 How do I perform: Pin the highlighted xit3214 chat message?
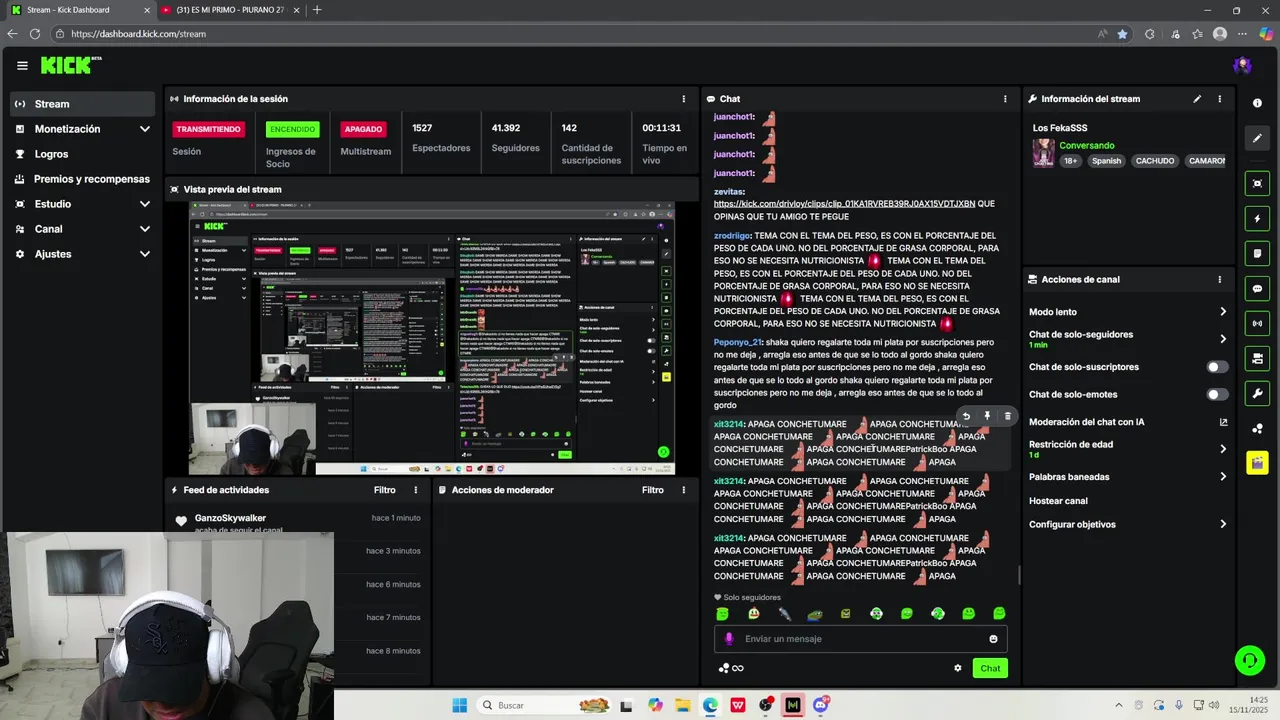[987, 416]
